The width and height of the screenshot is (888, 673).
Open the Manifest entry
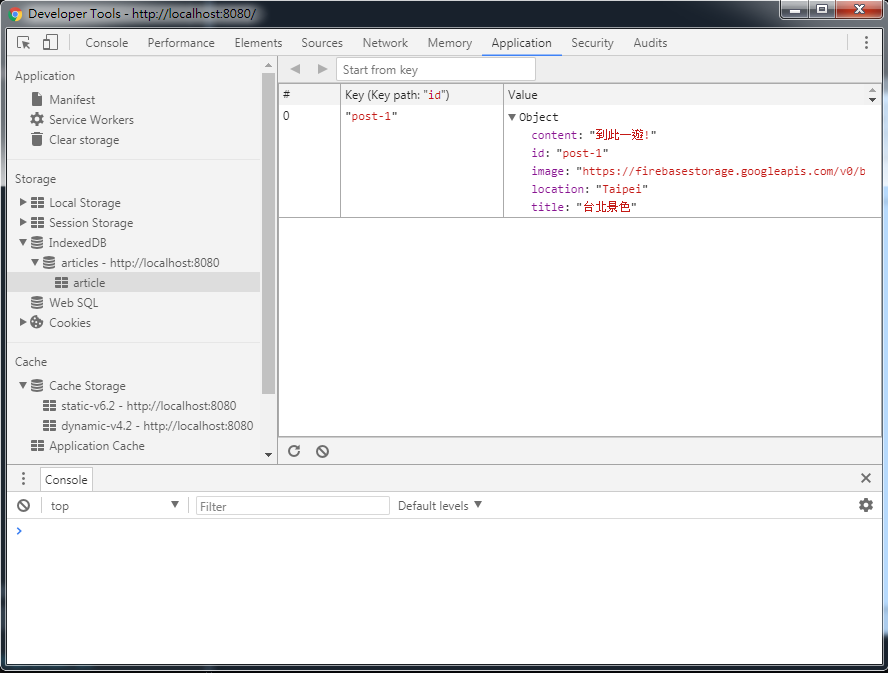coord(72,100)
